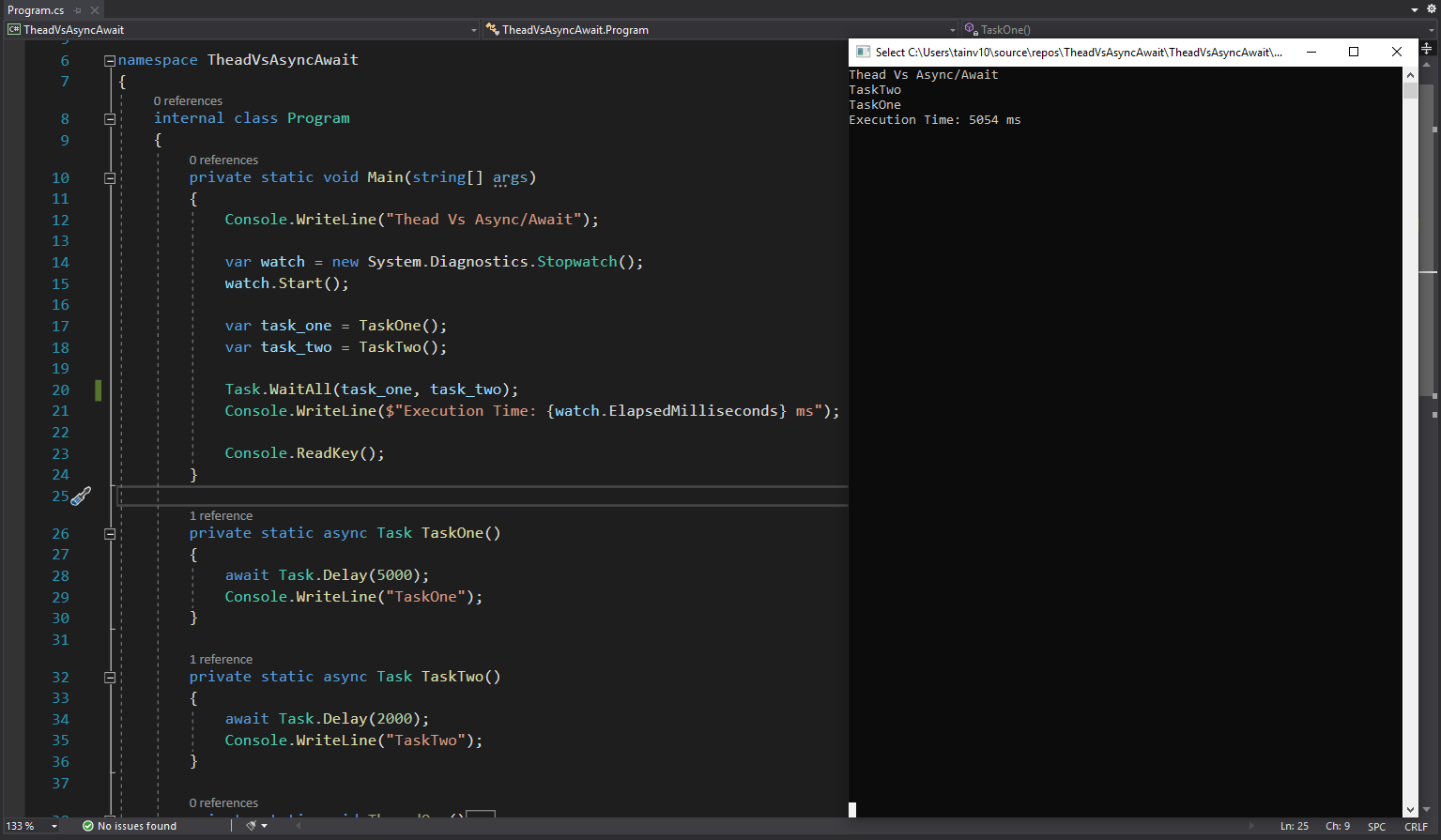
Task: Open the TheadVsAsyncAwait.Program type dropdown
Action: point(952,30)
